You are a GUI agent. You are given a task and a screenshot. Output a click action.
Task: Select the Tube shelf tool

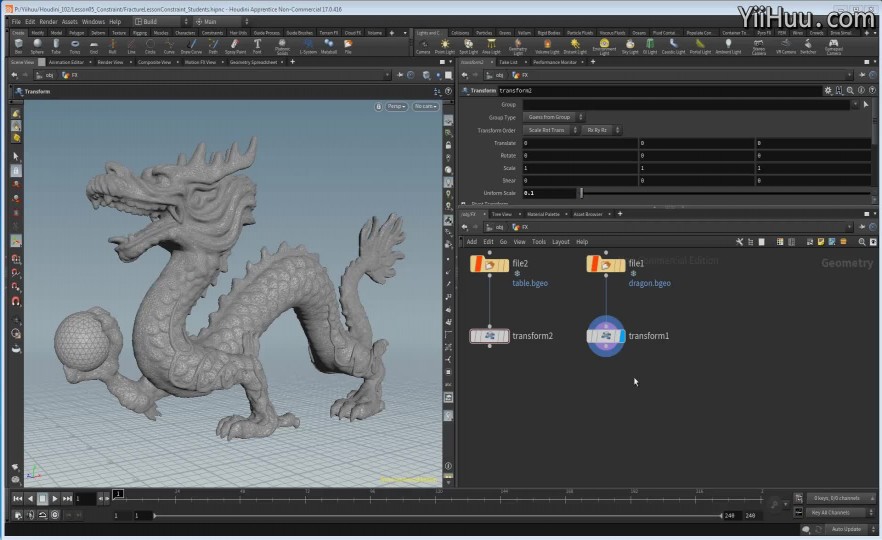56,46
